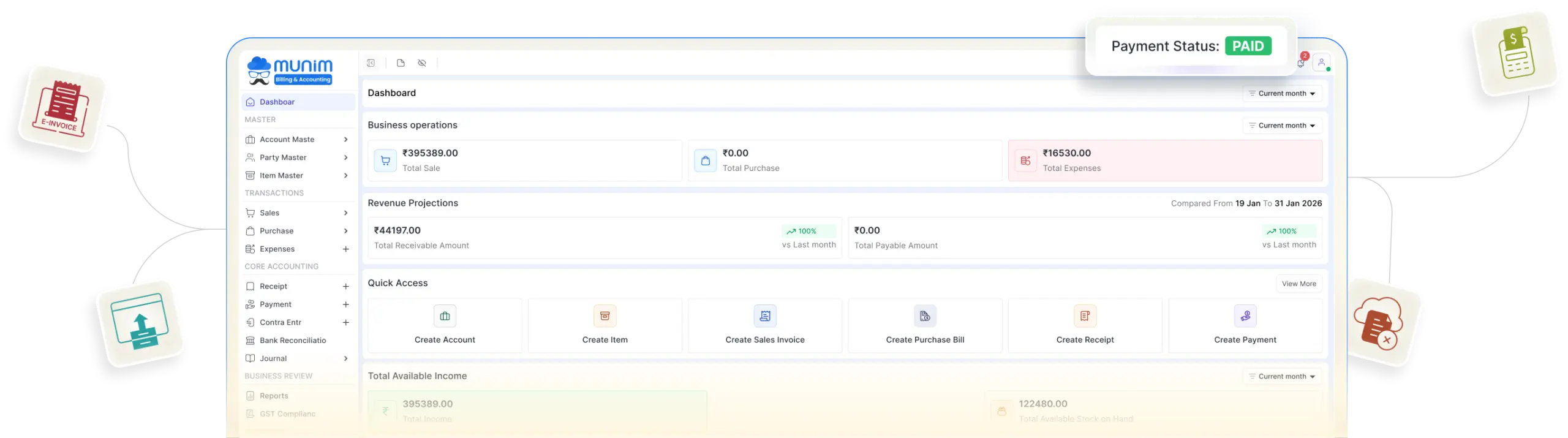The width and height of the screenshot is (1568, 438).
Task: Click the Purchase bag icon in sidebar
Action: 250,231
